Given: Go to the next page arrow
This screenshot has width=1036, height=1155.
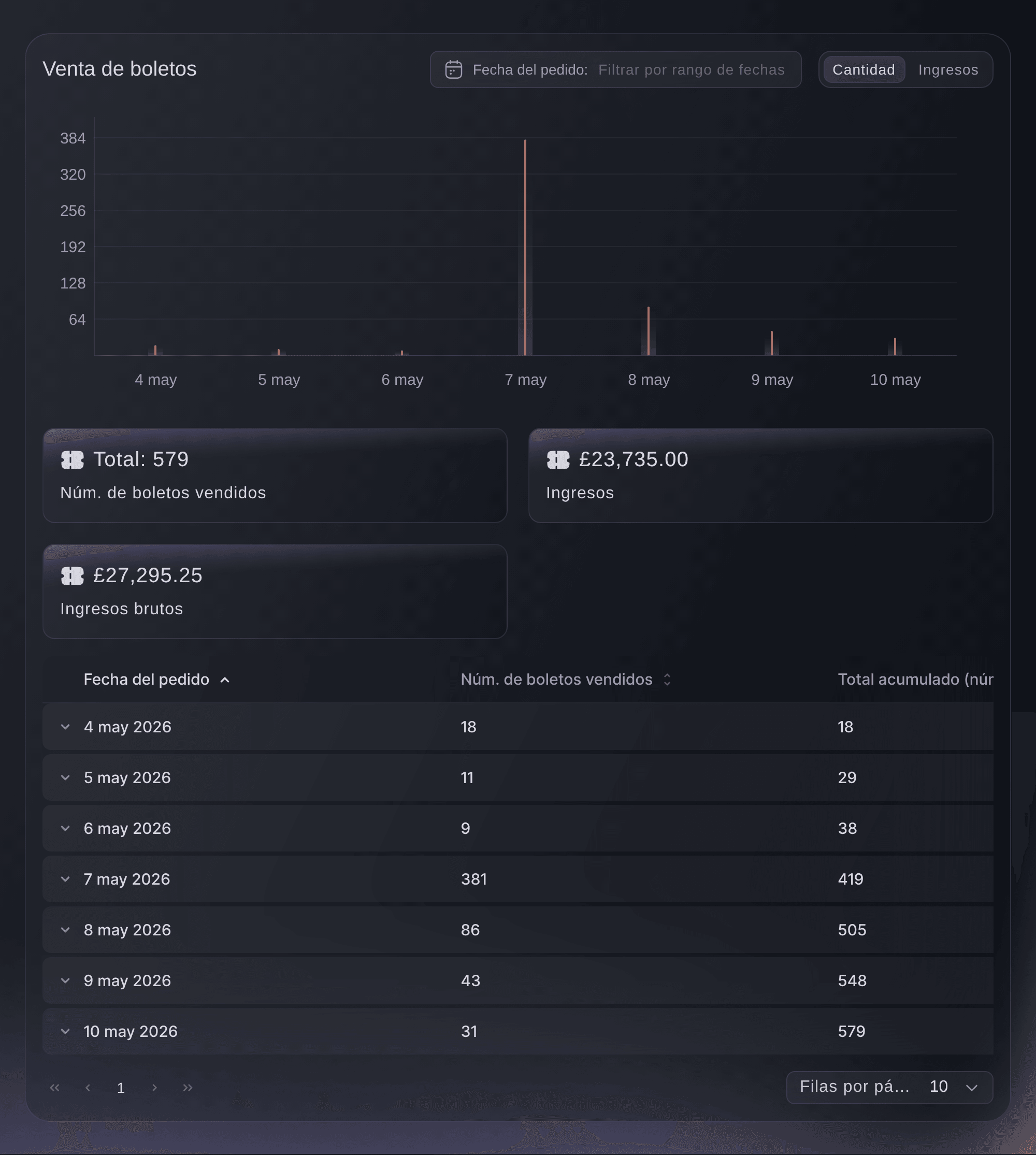Looking at the screenshot, I should coord(154,1087).
